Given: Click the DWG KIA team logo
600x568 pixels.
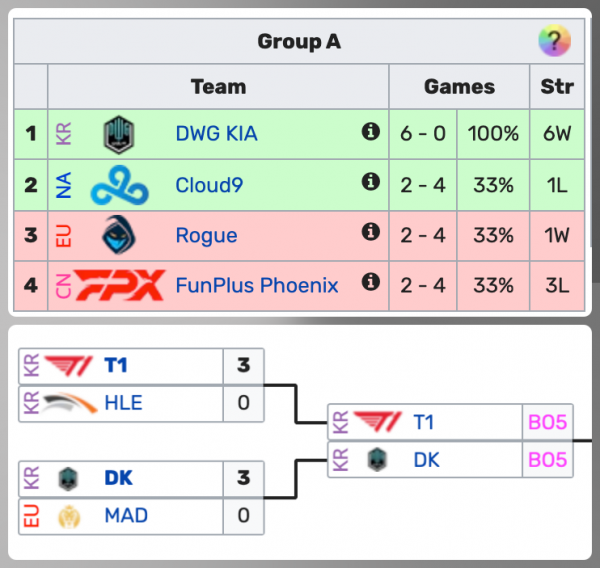Looking at the screenshot, I should 120,134.
